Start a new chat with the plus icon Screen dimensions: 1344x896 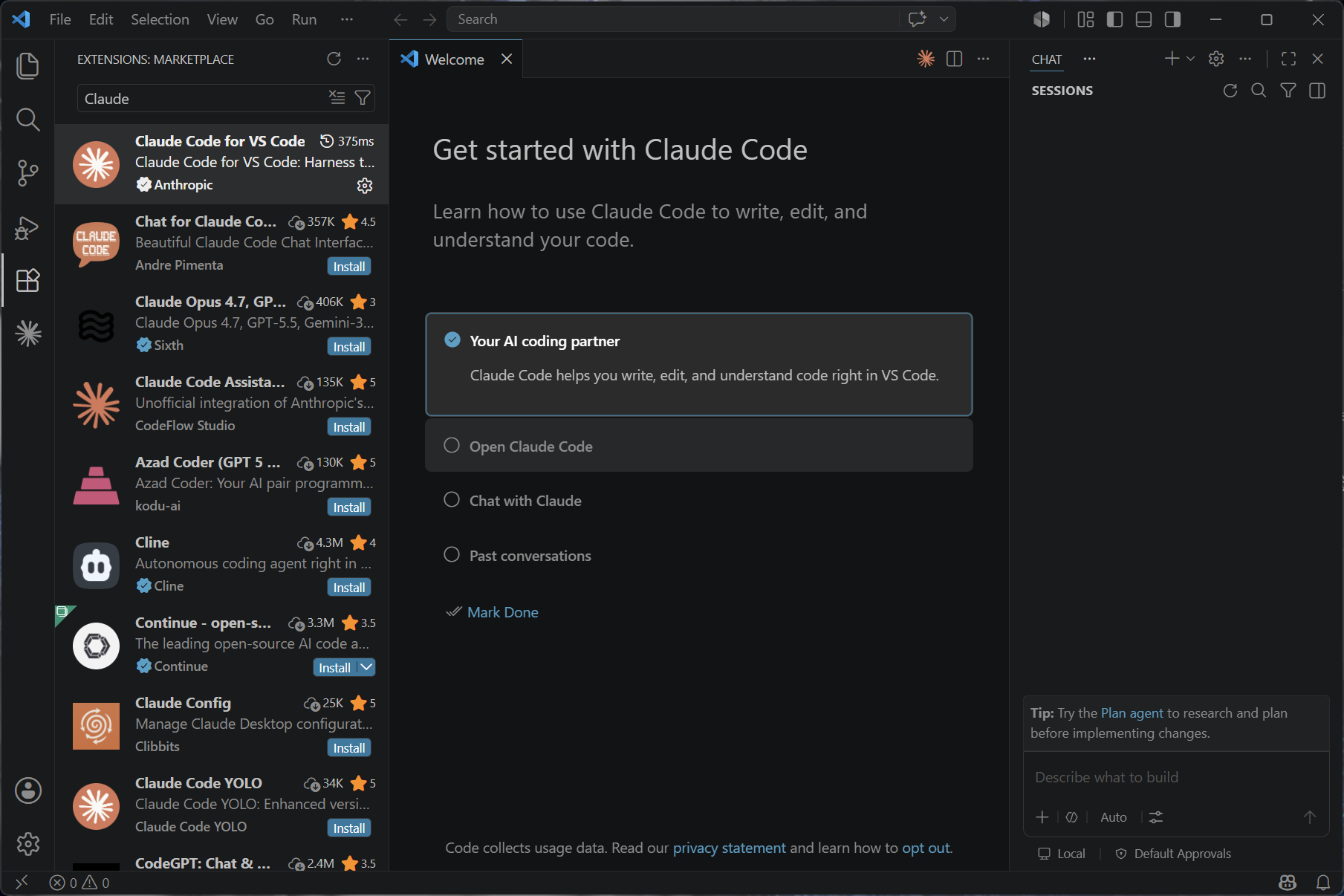click(x=1172, y=59)
